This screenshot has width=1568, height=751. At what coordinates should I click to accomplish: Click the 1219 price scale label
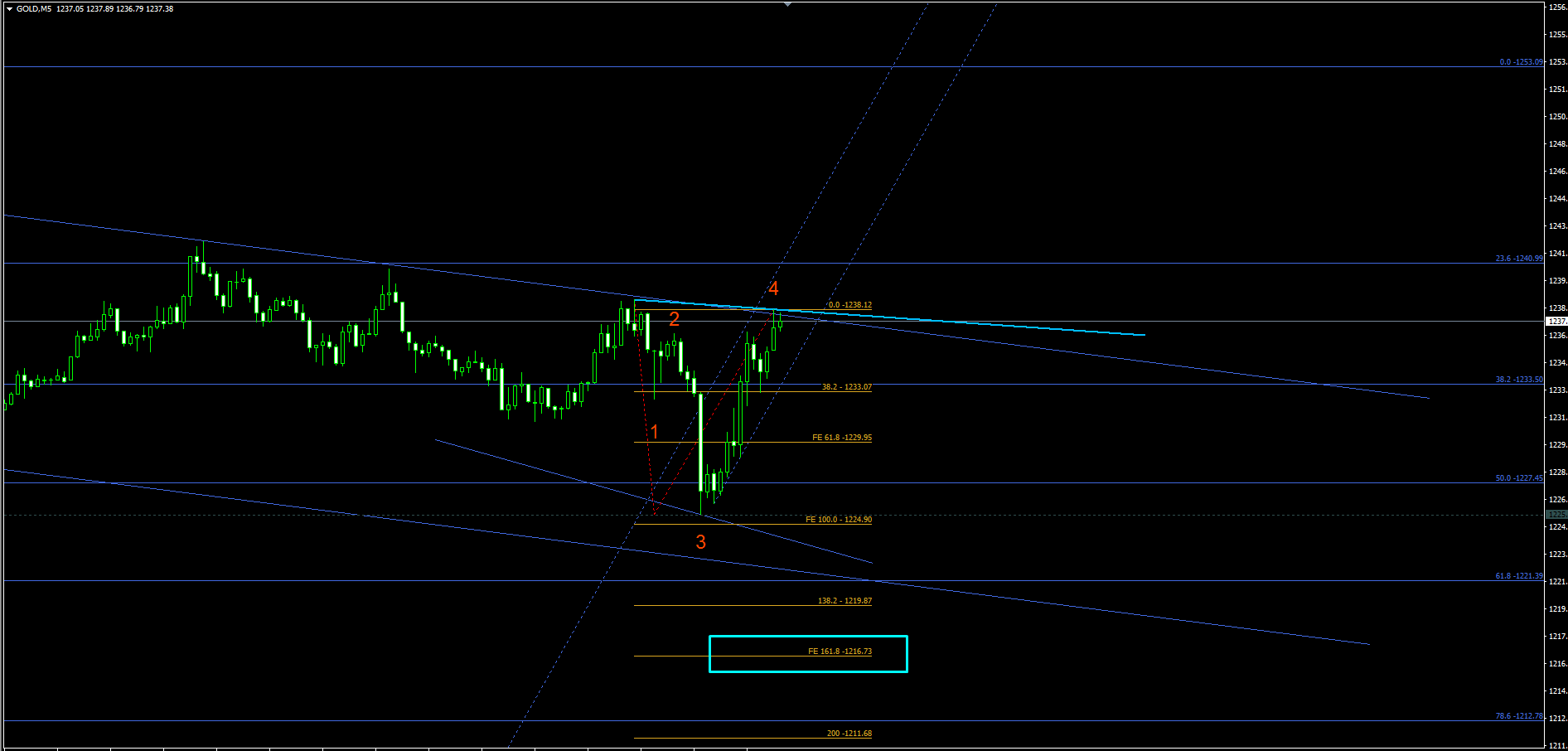1558,609
